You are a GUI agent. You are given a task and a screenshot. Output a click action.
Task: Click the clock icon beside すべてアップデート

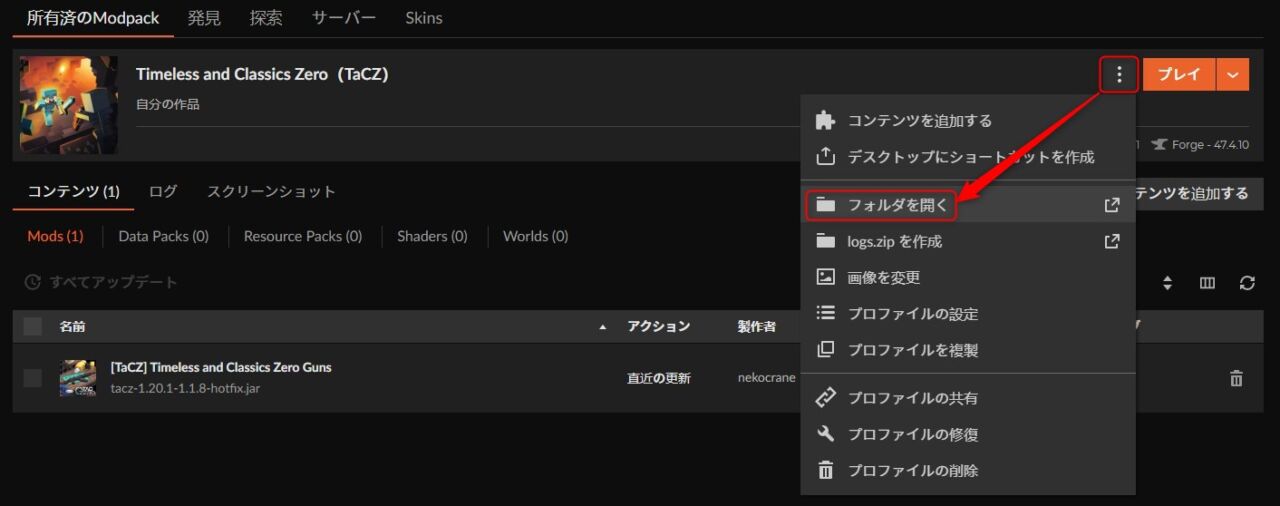pyautogui.click(x=33, y=283)
